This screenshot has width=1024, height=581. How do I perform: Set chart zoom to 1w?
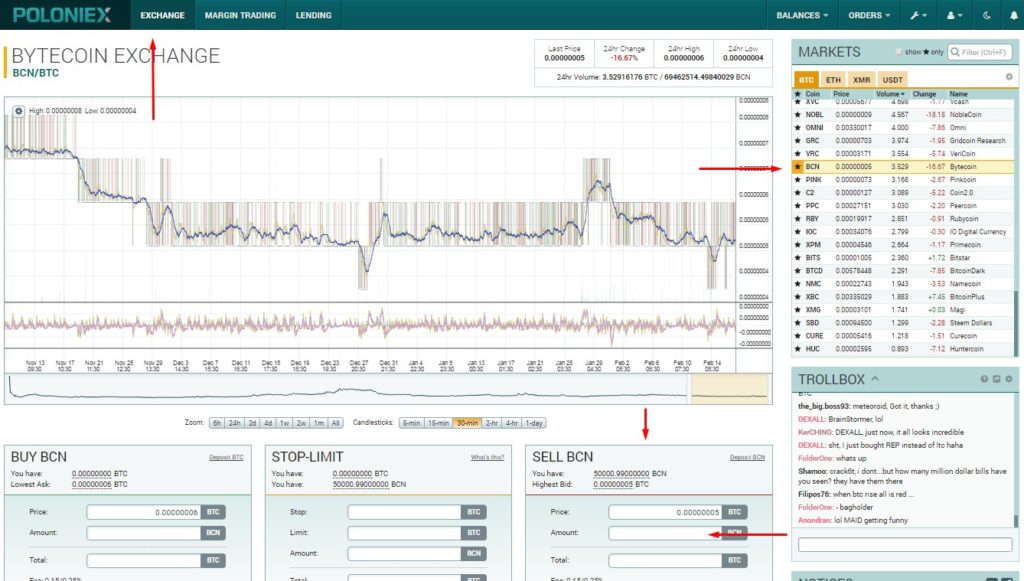point(285,423)
